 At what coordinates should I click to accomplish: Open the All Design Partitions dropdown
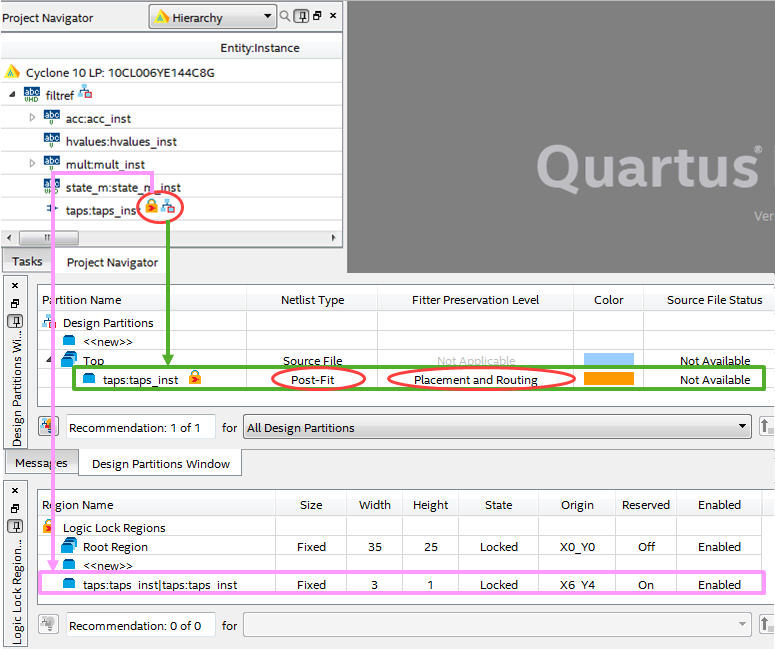(x=497, y=427)
